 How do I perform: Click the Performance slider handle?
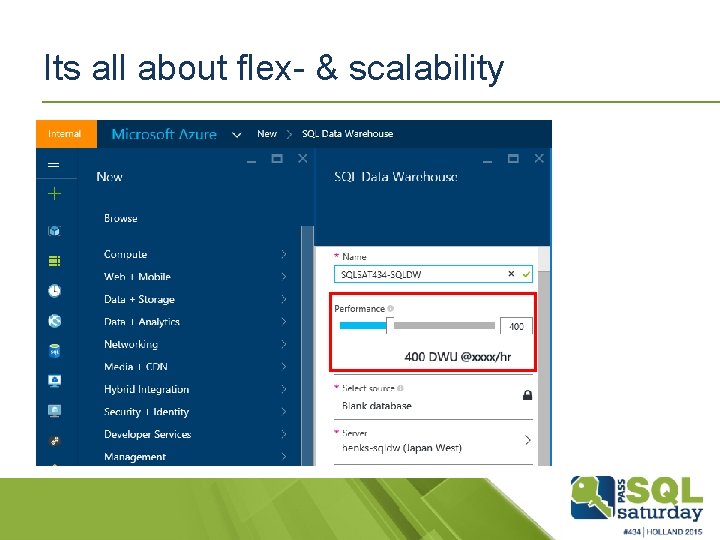pyautogui.click(x=390, y=325)
